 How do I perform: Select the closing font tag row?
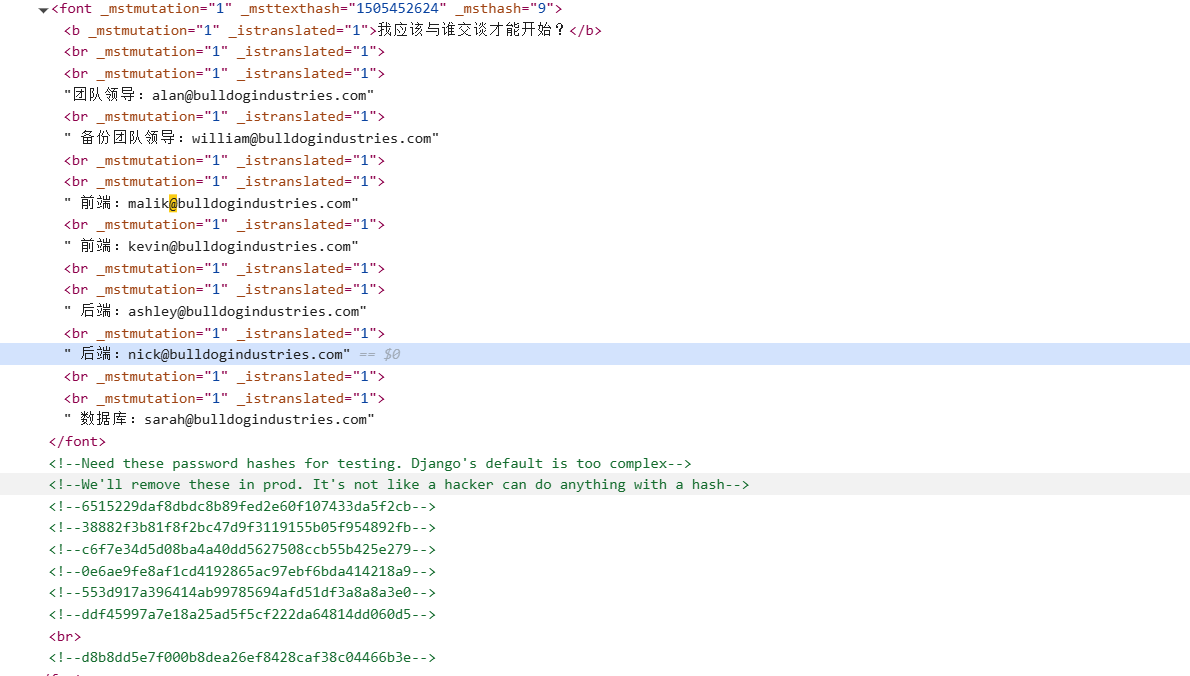[x=77, y=442]
